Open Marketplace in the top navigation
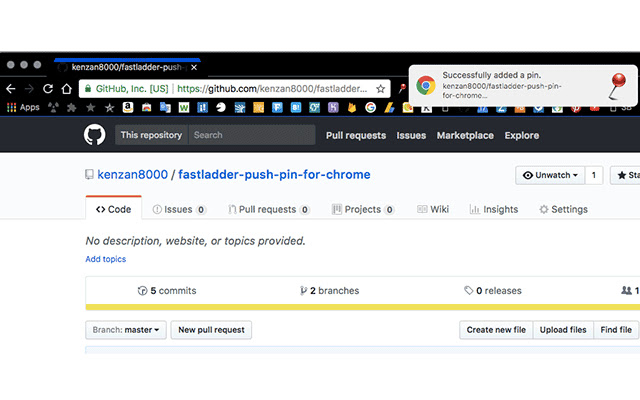The height and width of the screenshot is (400, 640). [x=465, y=136]
